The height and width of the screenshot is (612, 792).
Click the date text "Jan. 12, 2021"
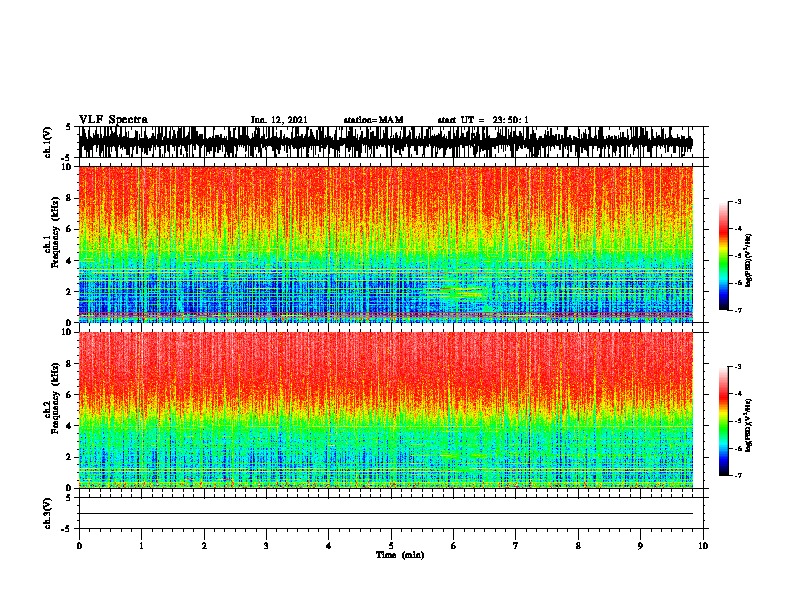[x=279, y=120]
